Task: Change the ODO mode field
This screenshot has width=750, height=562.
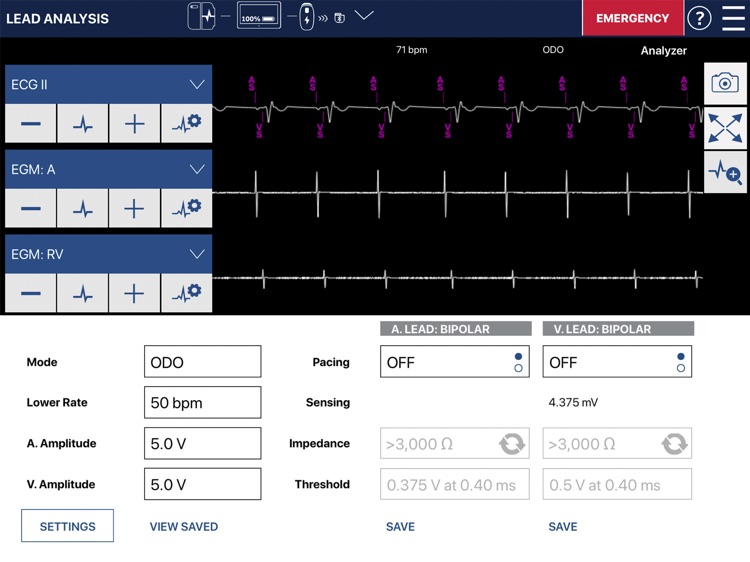Action: point(203,362)
